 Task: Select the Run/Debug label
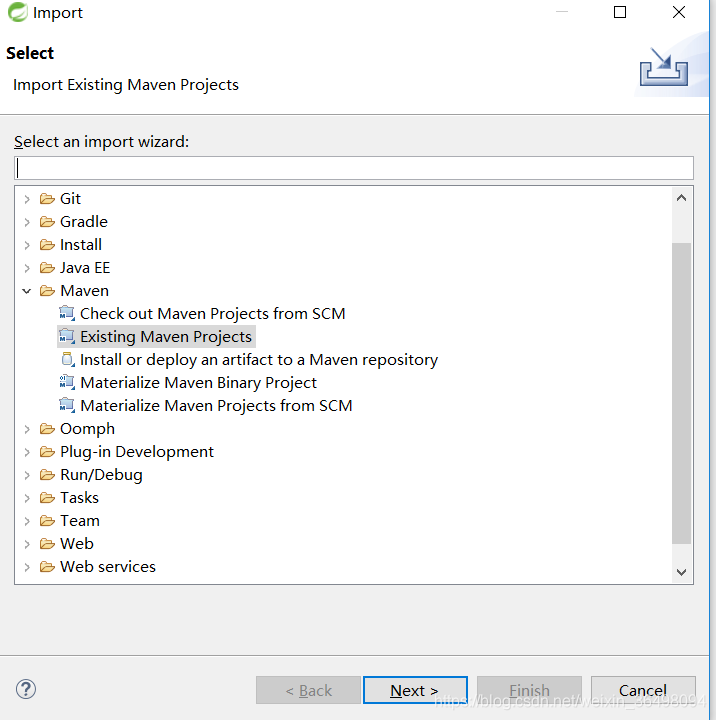[x=101, y=475]
